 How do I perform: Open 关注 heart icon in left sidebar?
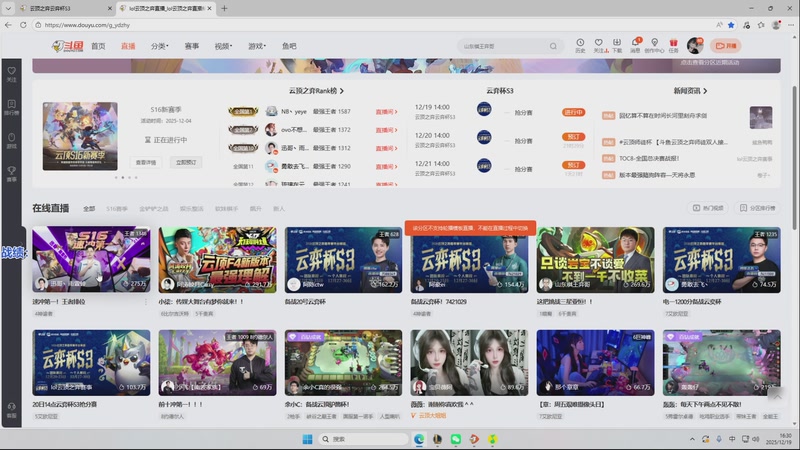12,74
